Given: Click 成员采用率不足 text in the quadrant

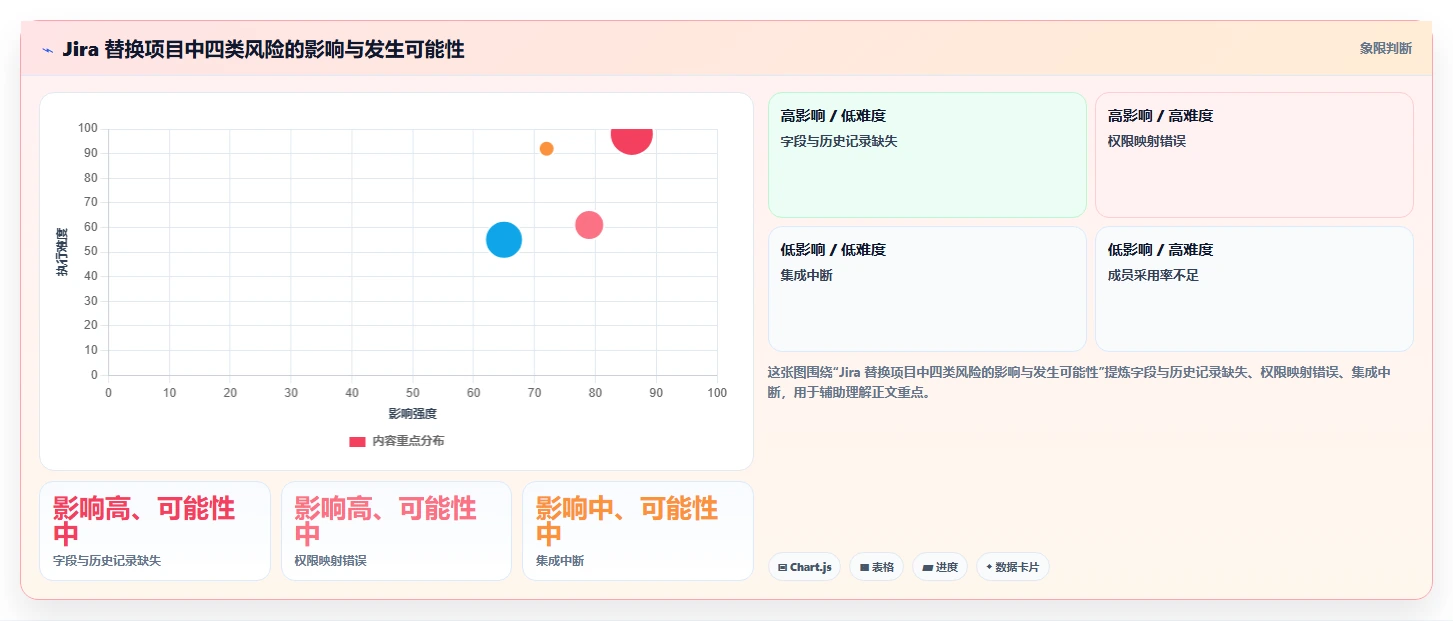Looking at the screenshot, I should [x=1153, y=275].
